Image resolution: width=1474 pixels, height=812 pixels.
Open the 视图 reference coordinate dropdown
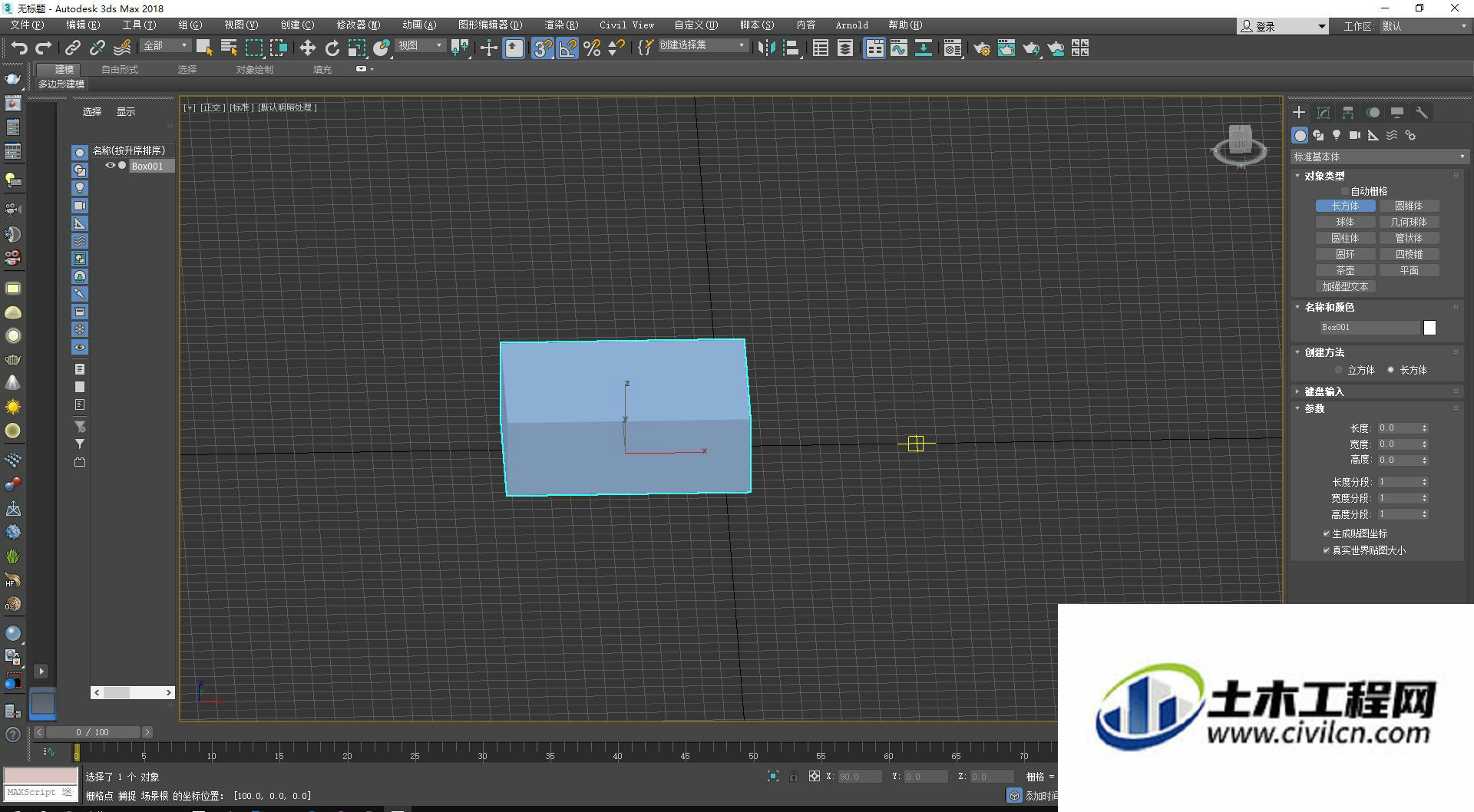coord(421,46)
